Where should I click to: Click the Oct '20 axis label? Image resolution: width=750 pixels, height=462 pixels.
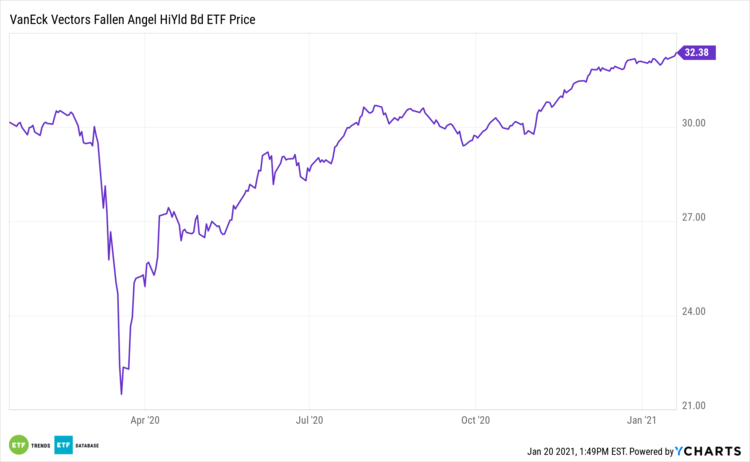[x=477, y=420]
